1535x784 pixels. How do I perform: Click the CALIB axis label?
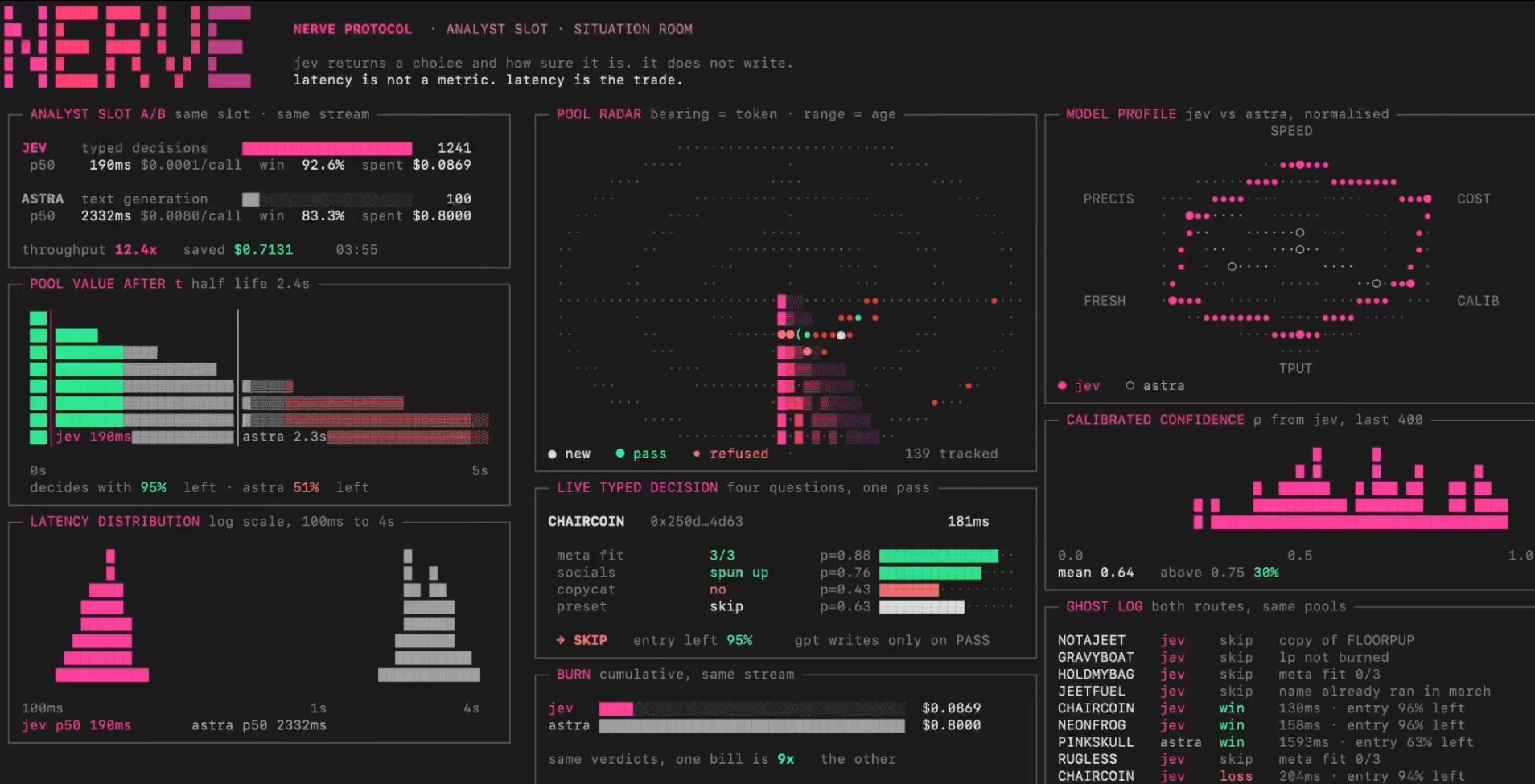click(x=1479, y=301)
